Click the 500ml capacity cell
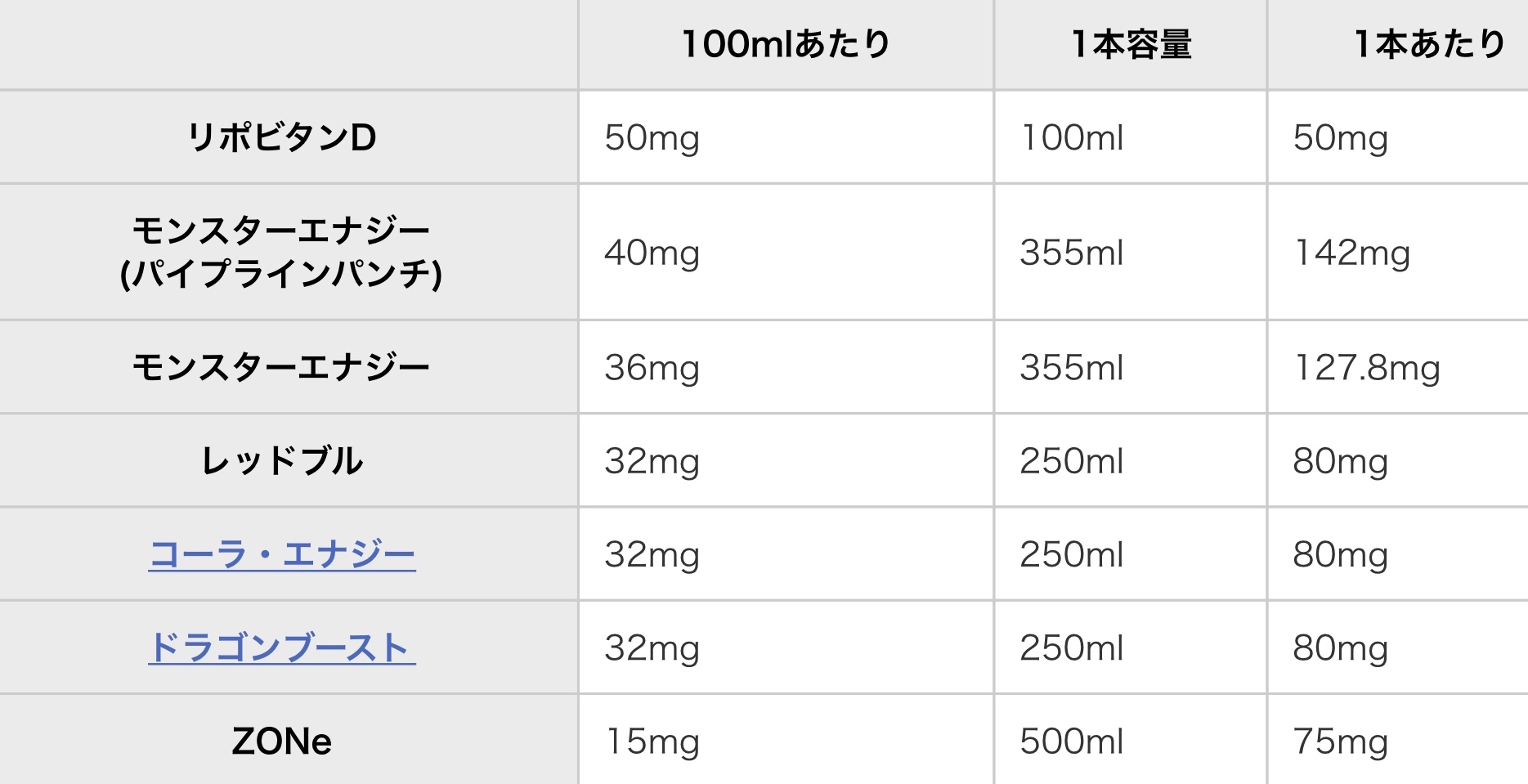This screenshot has width=1528, height=784. (1071, 741)
